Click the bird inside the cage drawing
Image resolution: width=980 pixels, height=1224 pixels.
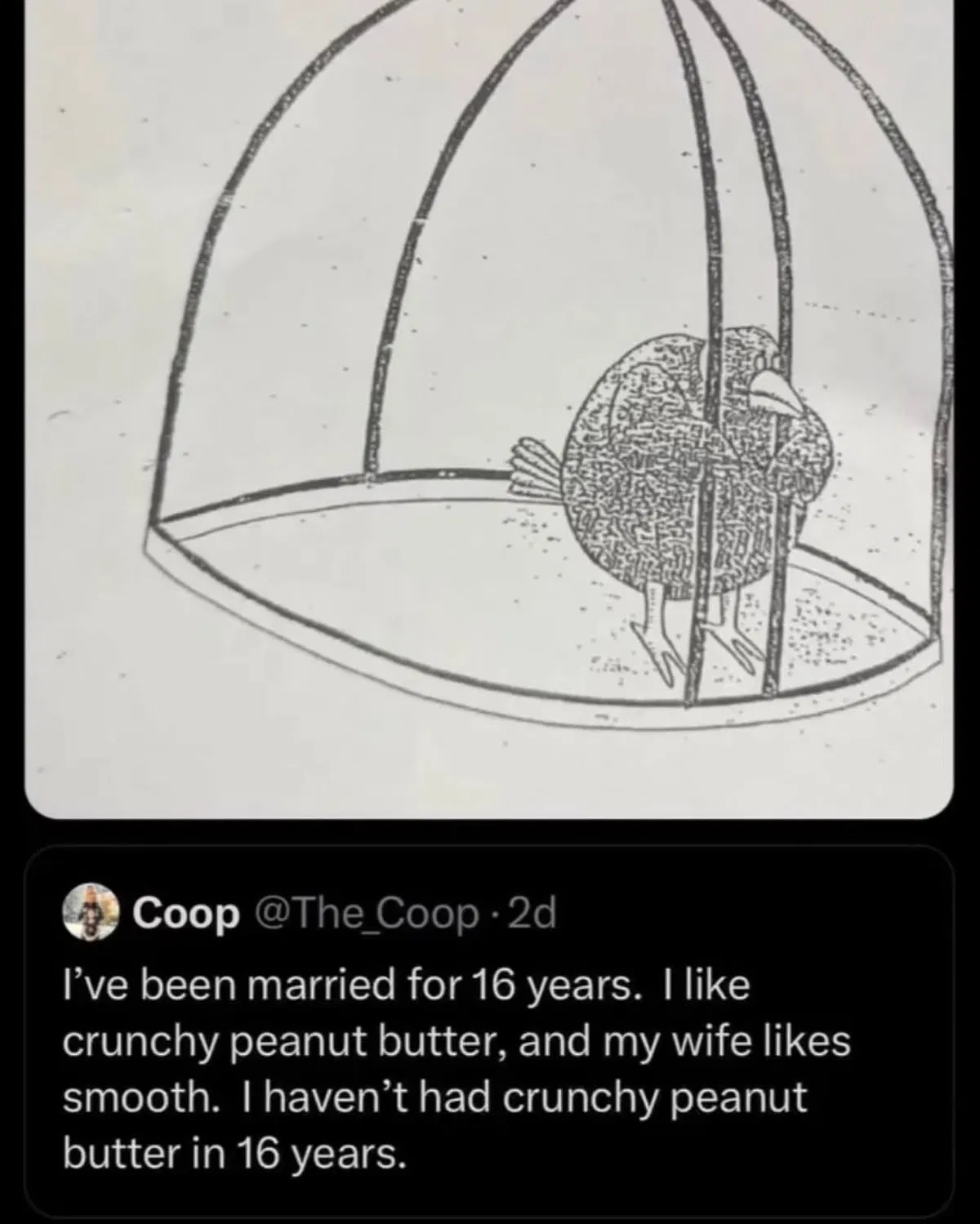702,474
